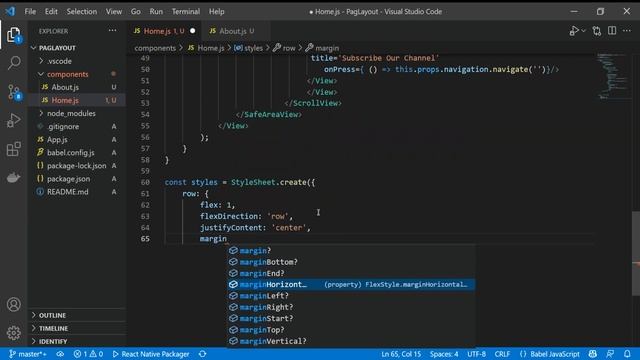Split the editor to the right
This screenshot has width=640, height=360.
pyautogui.click(x=612, y=31)
